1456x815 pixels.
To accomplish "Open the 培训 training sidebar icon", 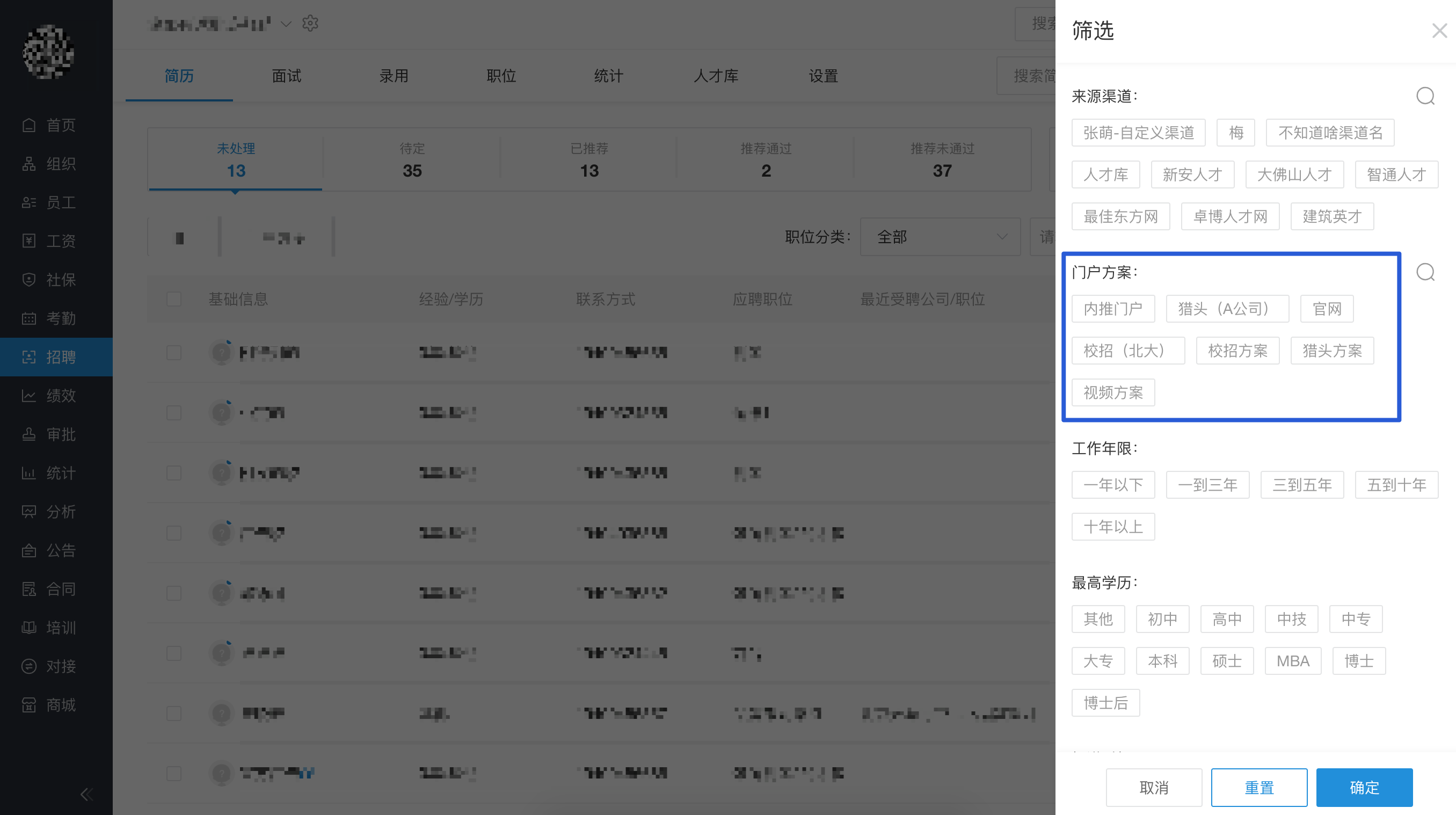I will click(29, 628).
